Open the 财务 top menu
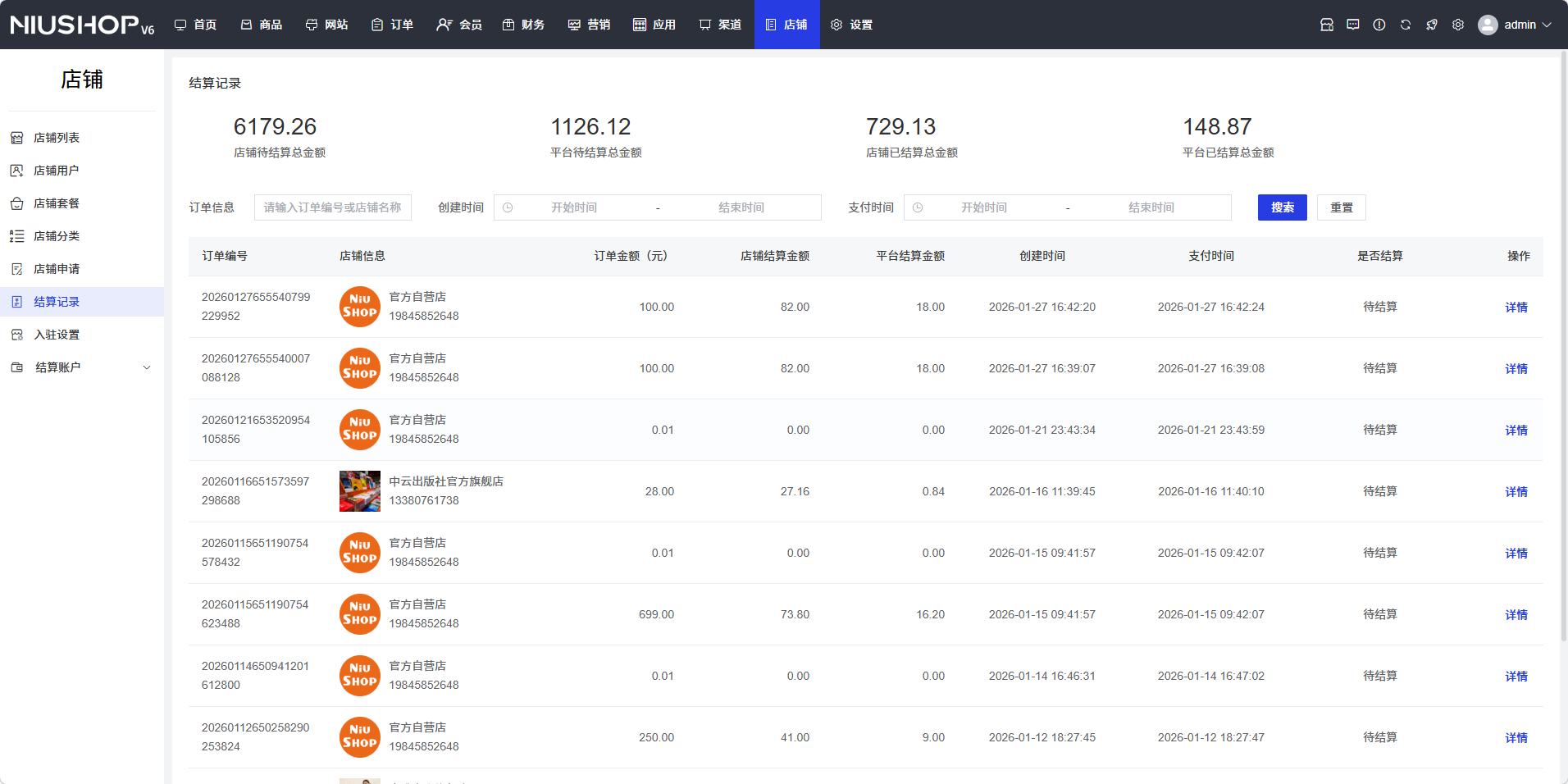1568x784 pixels. tap(524, 25)
